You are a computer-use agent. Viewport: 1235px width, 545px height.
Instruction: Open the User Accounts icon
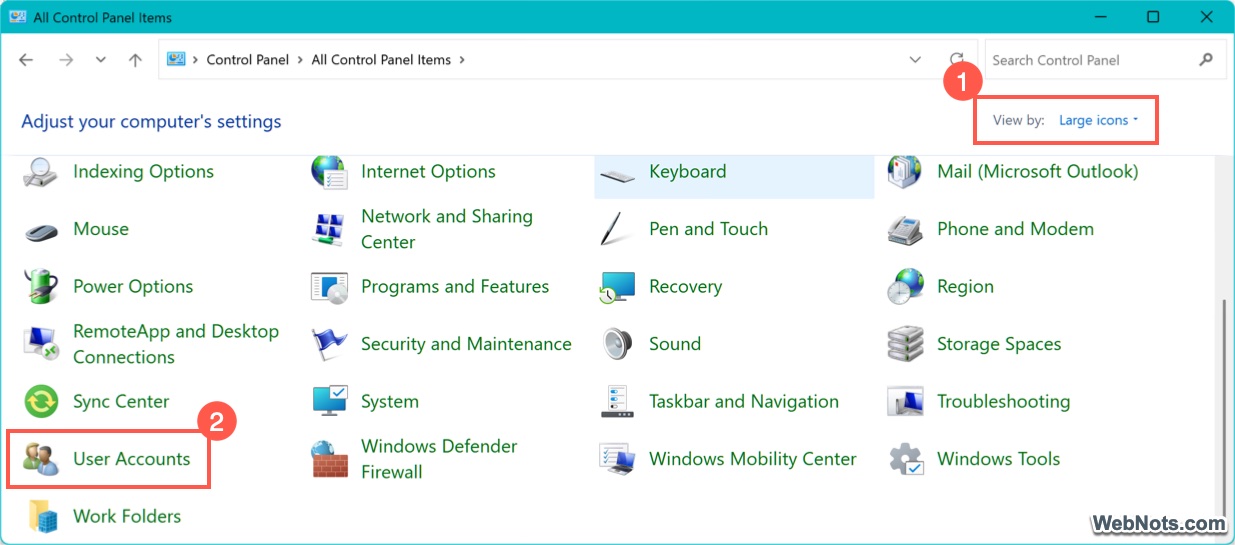click(41, 459)
